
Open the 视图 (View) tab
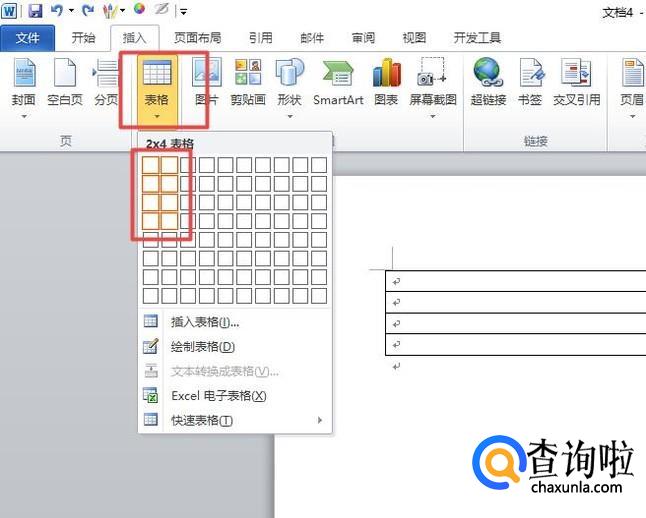(414, 38)
